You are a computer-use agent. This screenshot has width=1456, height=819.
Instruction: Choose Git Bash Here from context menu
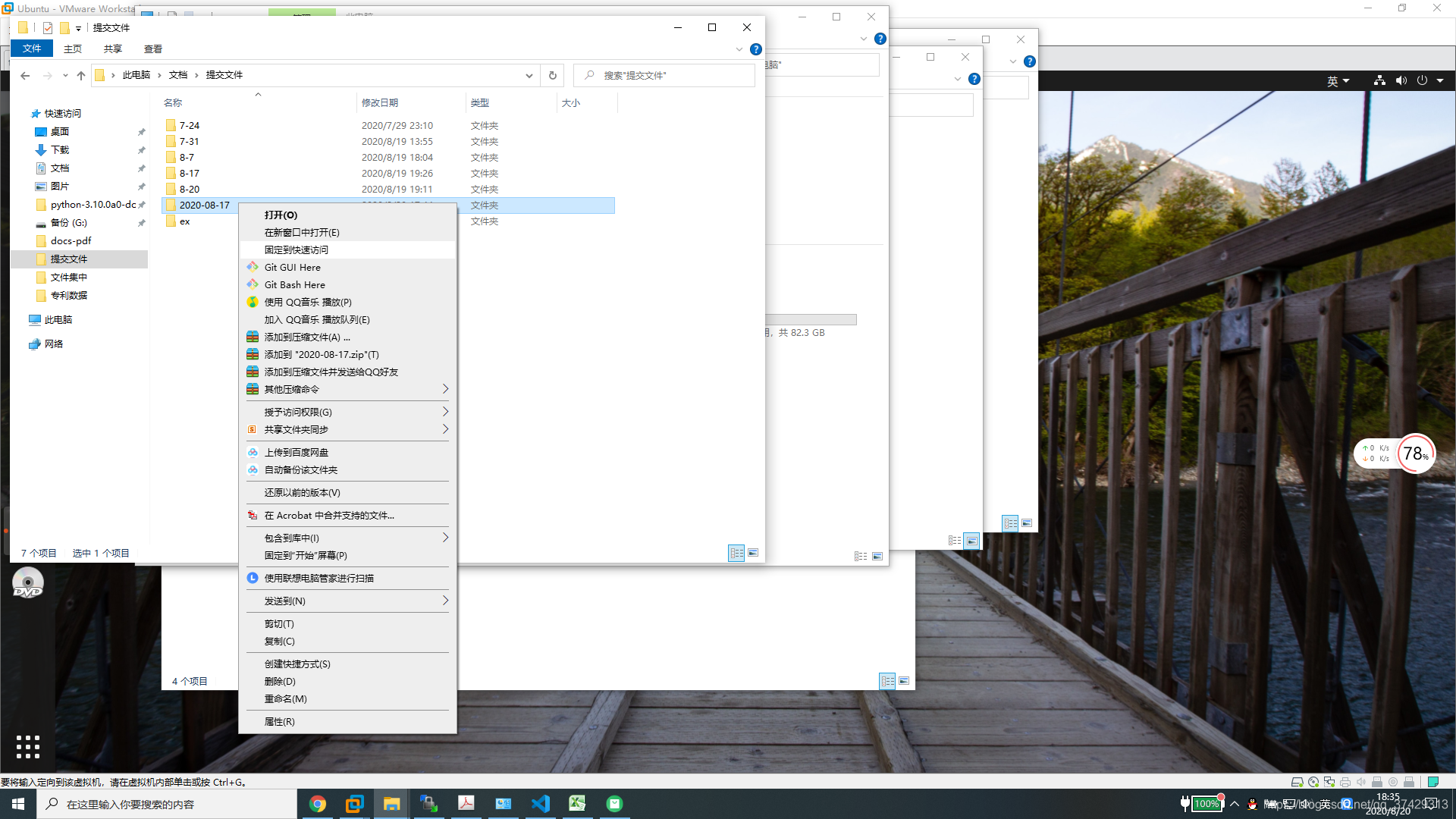point(294,284)
